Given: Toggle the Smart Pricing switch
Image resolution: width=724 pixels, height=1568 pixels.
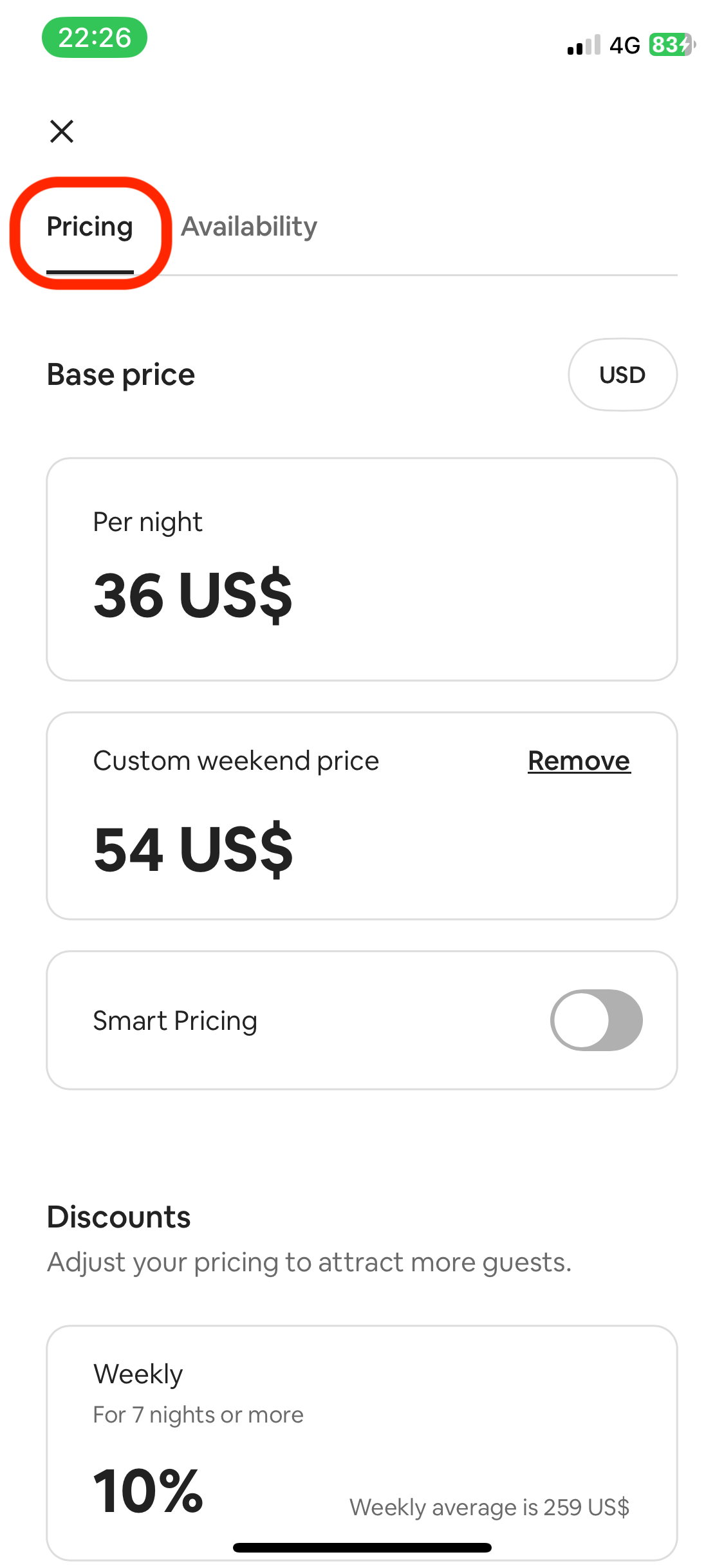Looking at the screenshot, I should point(597,1020).
